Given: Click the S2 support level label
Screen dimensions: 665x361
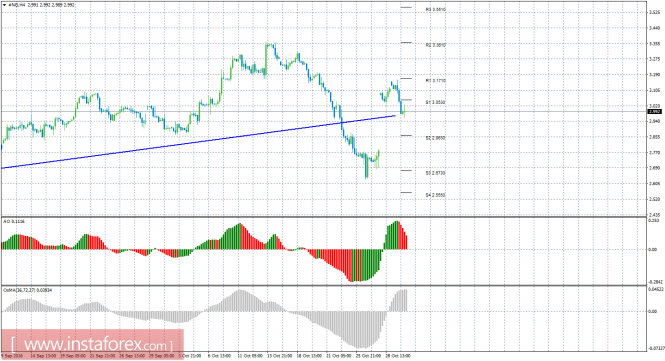Looking at the screenshot, I should coord(436,138).
